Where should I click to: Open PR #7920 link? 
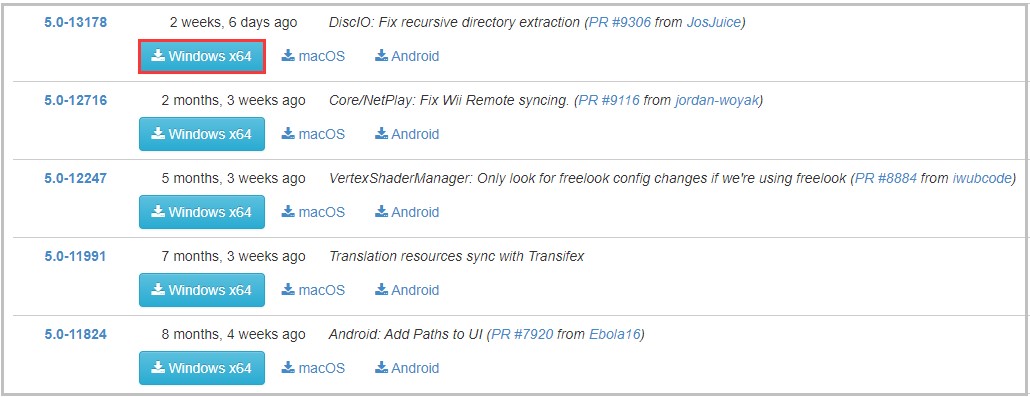click(522, 335)
